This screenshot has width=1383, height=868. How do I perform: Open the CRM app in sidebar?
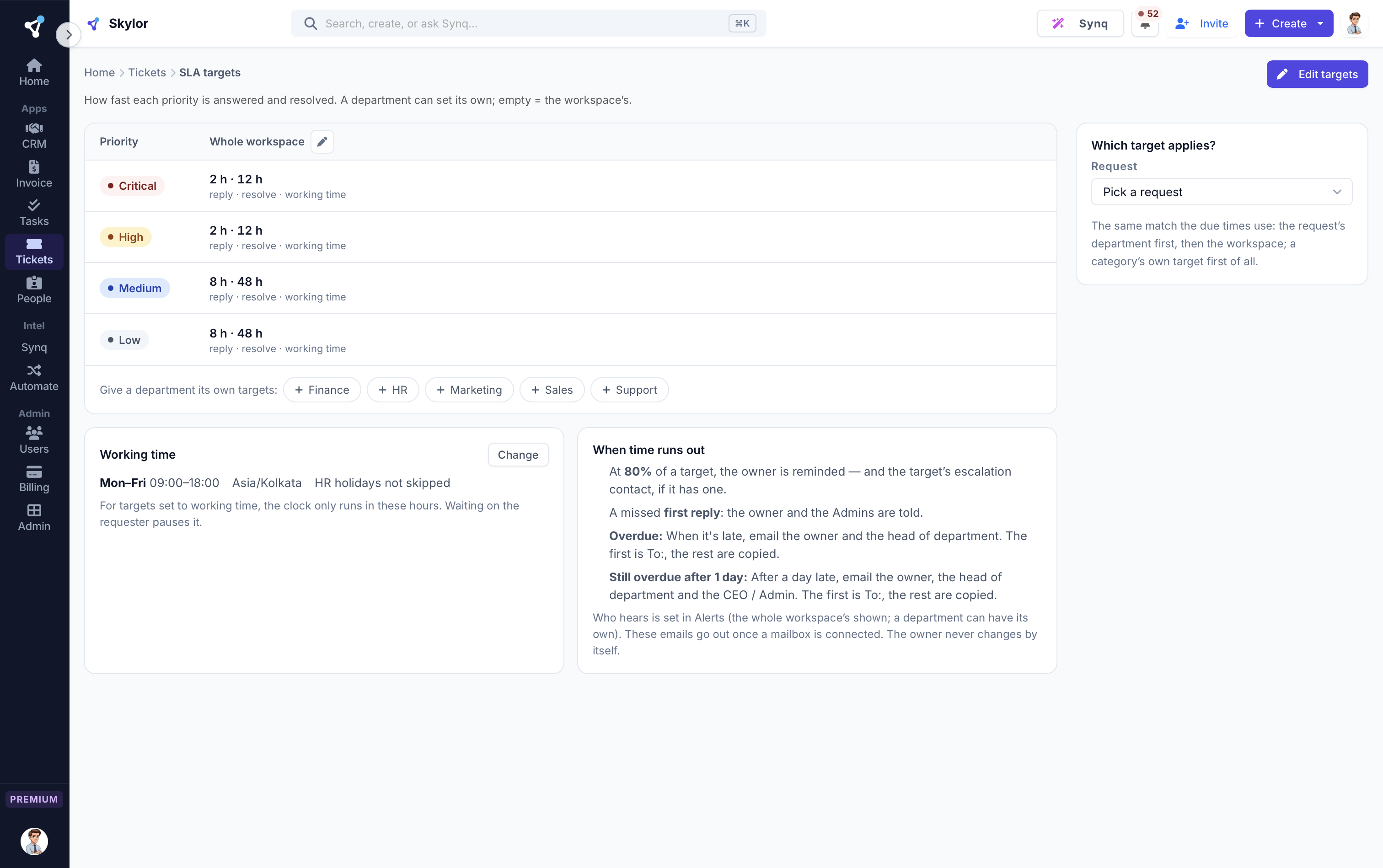coord(34,135)
